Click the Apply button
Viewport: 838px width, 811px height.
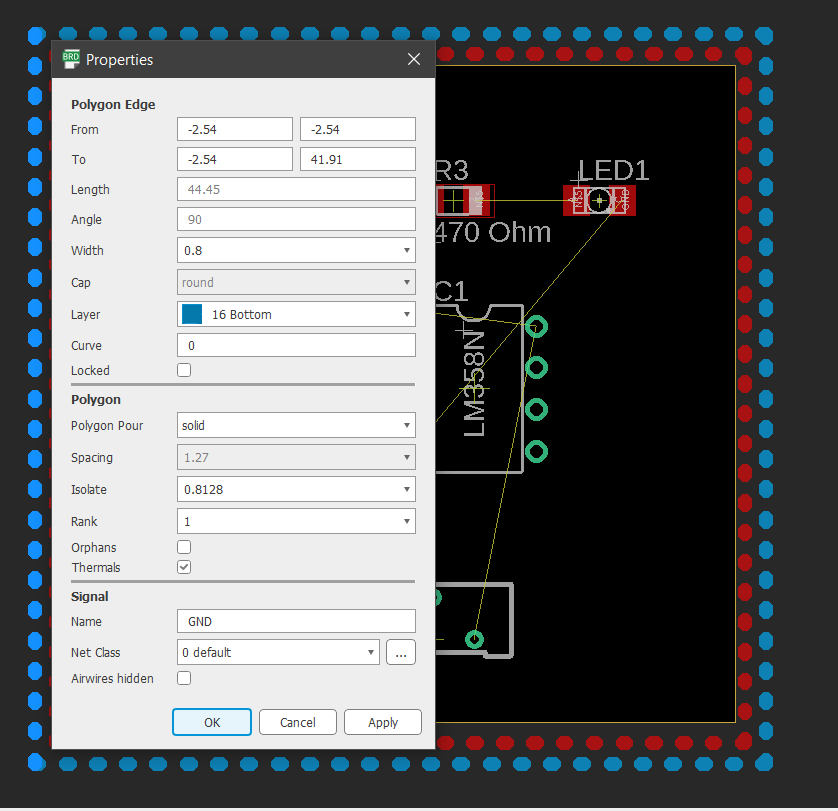pyautogui.click(x=382, y=722)
